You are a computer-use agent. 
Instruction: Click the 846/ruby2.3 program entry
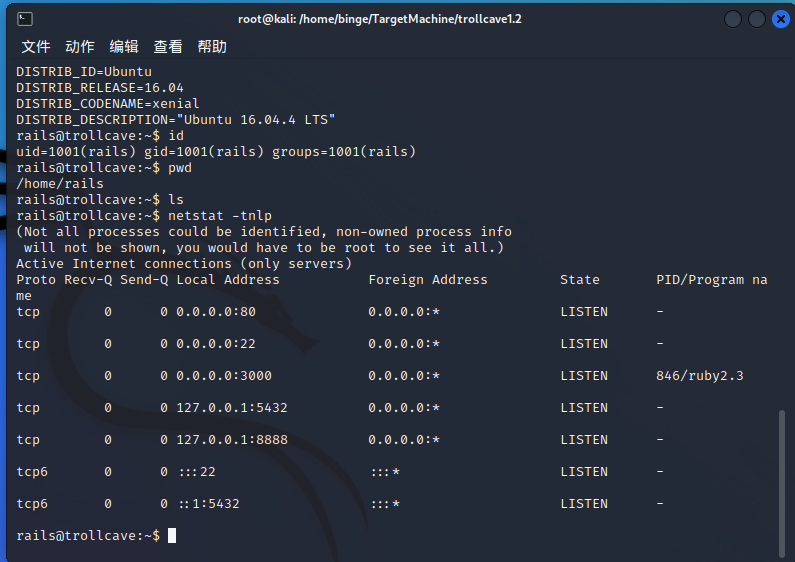[700, 376]
